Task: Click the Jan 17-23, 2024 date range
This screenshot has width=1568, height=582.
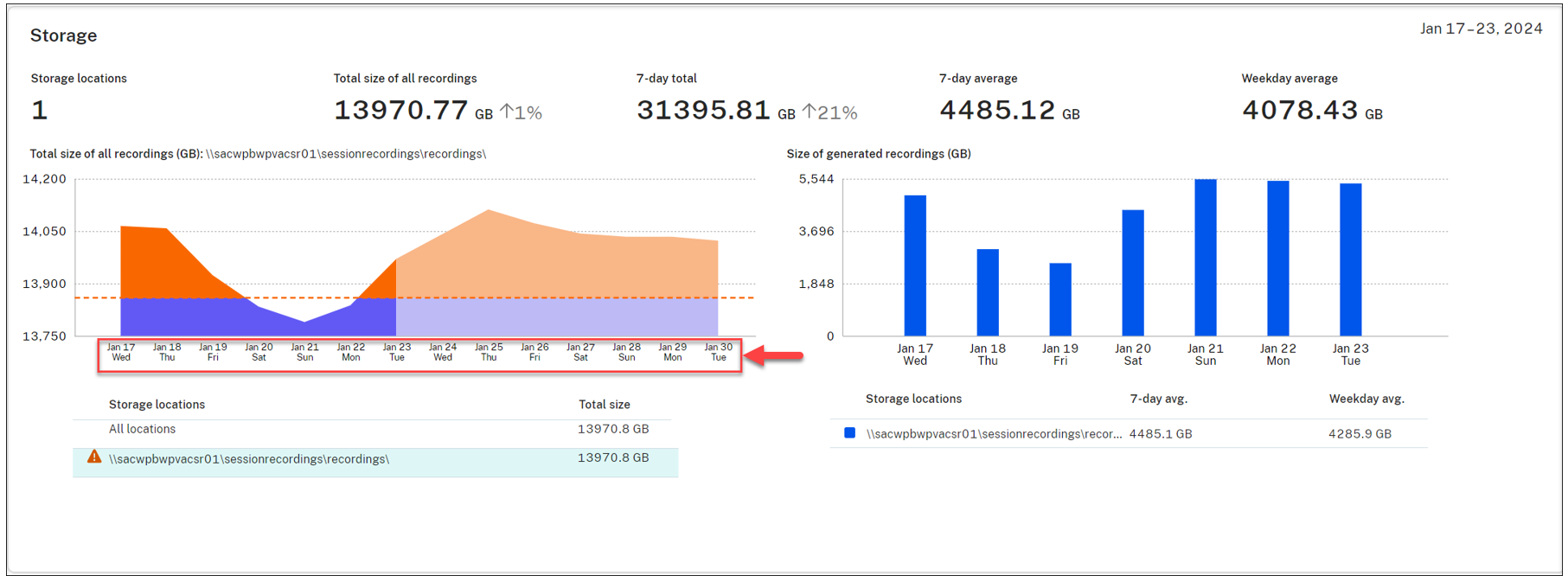Action: [x=1481, y=29]
